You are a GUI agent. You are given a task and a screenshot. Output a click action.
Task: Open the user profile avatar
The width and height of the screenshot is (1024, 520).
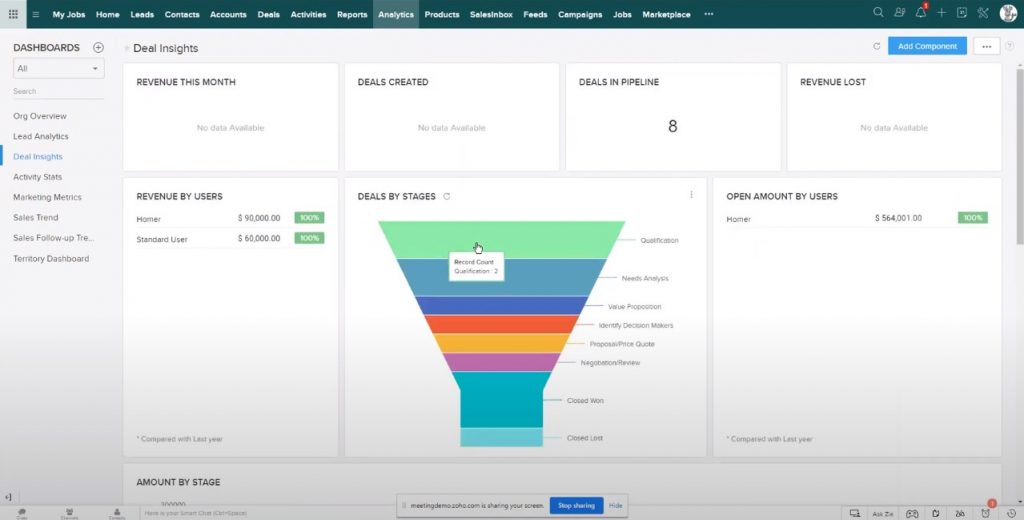click(1008, 13)
